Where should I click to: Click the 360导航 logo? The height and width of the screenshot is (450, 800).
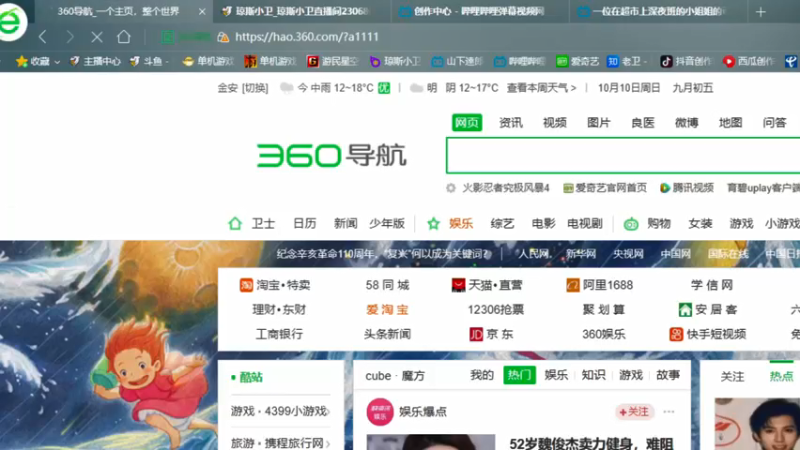pos(332,155)
